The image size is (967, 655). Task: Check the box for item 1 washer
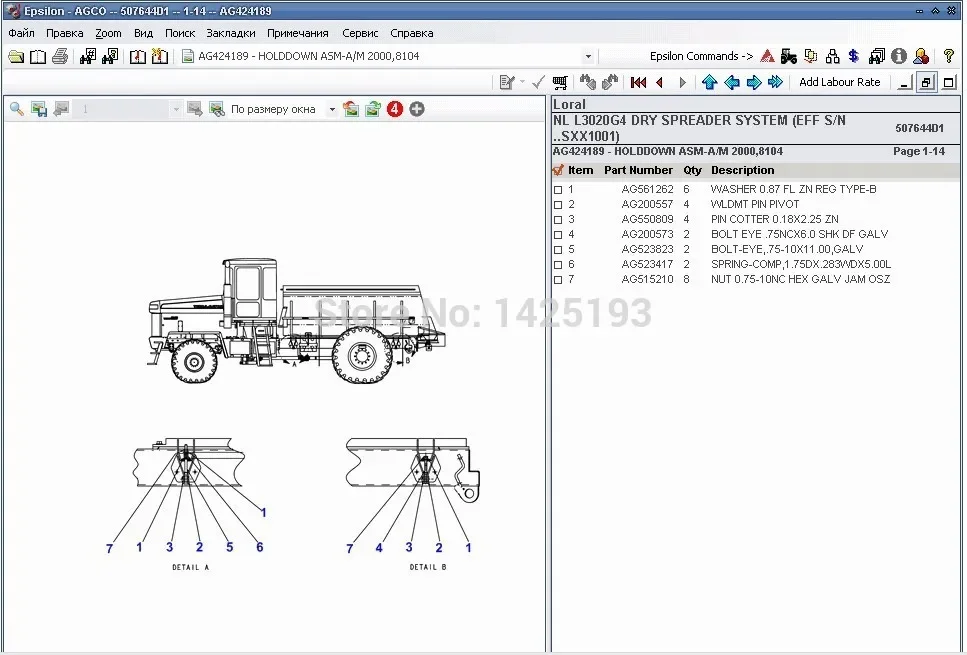558,190
